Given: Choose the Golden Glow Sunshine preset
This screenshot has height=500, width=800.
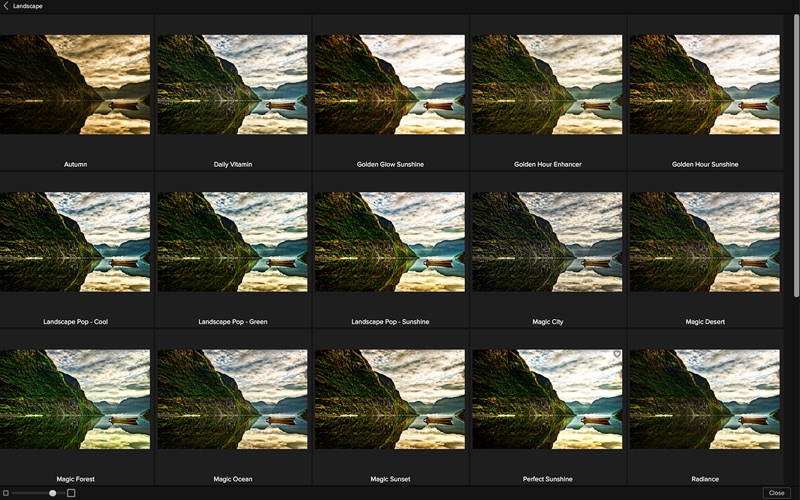Looking at the screenshot, I should tap(390, 84).
